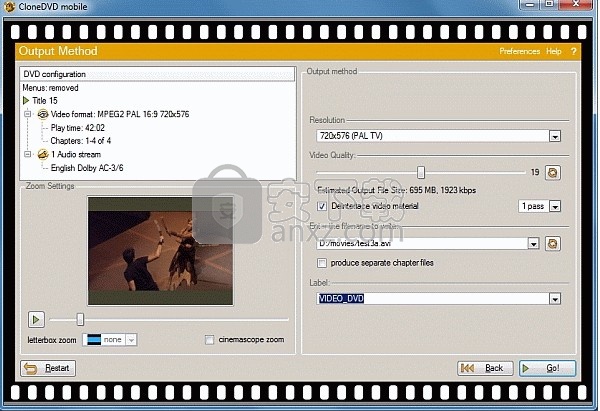
Task: Select the Chapters 1-4 of 4 row
Action: [x=81, y=141]
